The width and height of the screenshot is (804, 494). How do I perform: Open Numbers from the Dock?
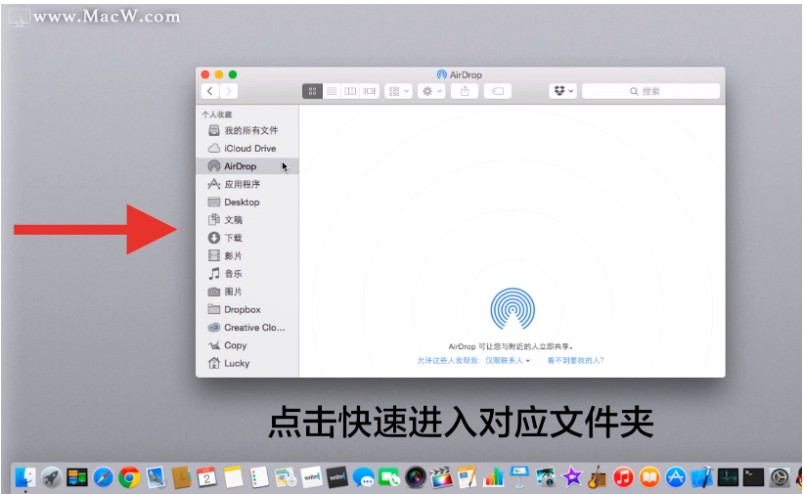click(x=494, y=478)
